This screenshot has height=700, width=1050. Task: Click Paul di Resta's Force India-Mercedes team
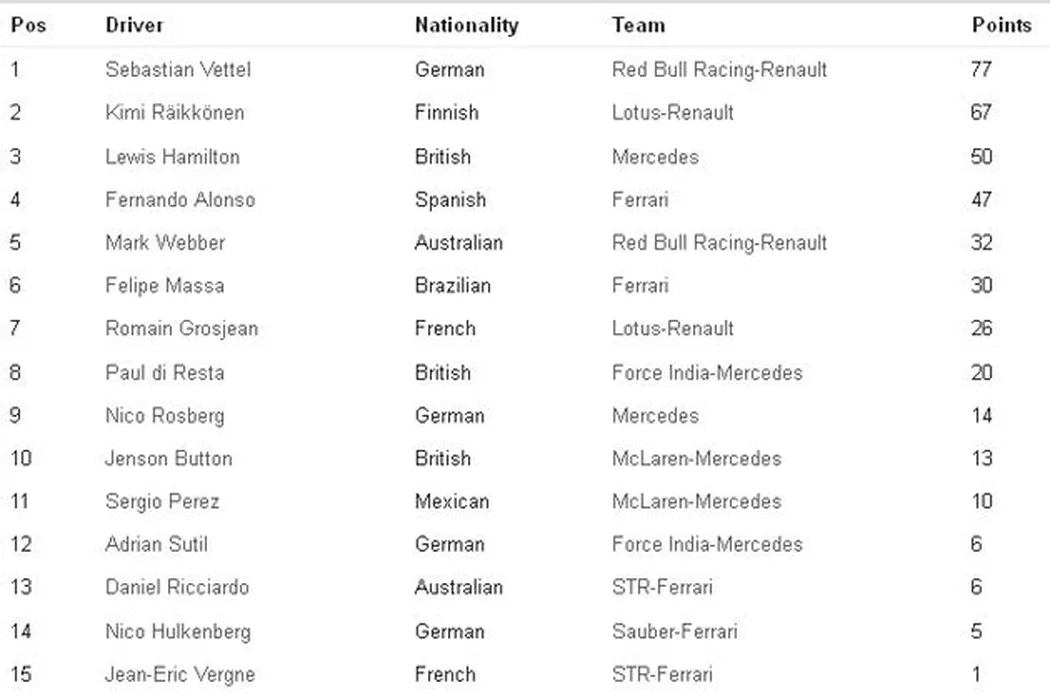(x=707, y=373)
